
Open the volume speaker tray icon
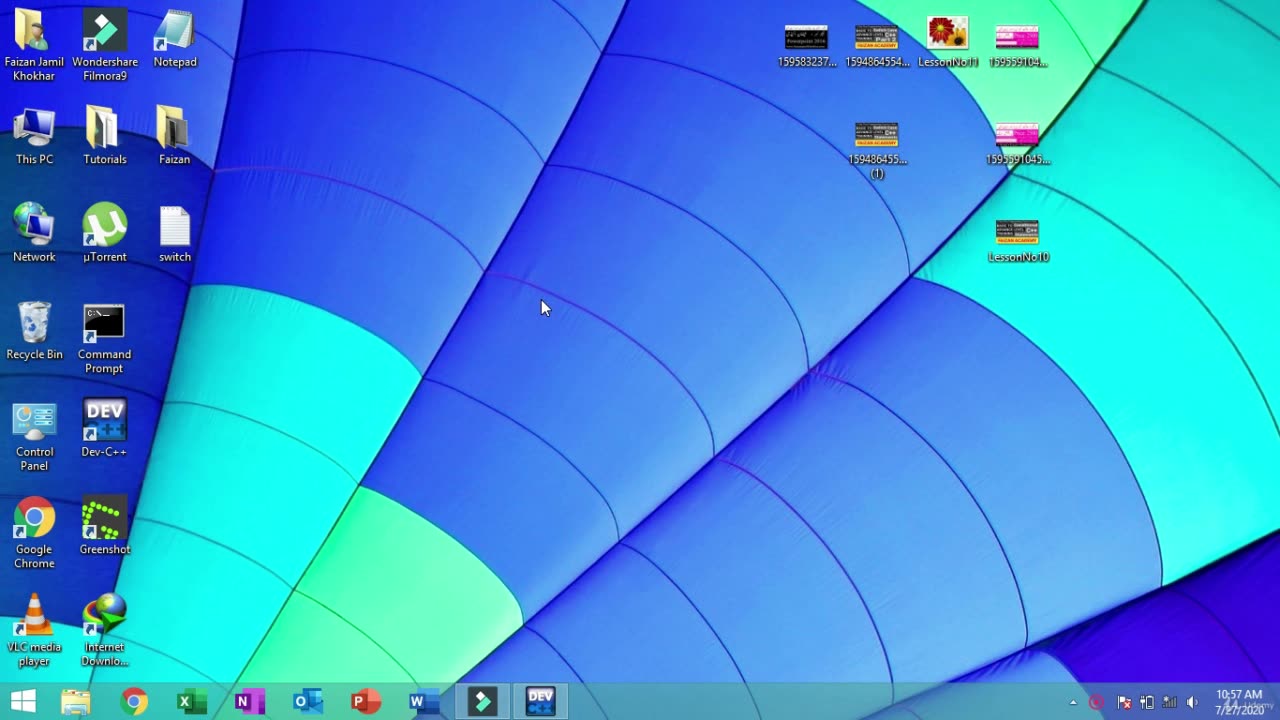[x=1192, y=702]
